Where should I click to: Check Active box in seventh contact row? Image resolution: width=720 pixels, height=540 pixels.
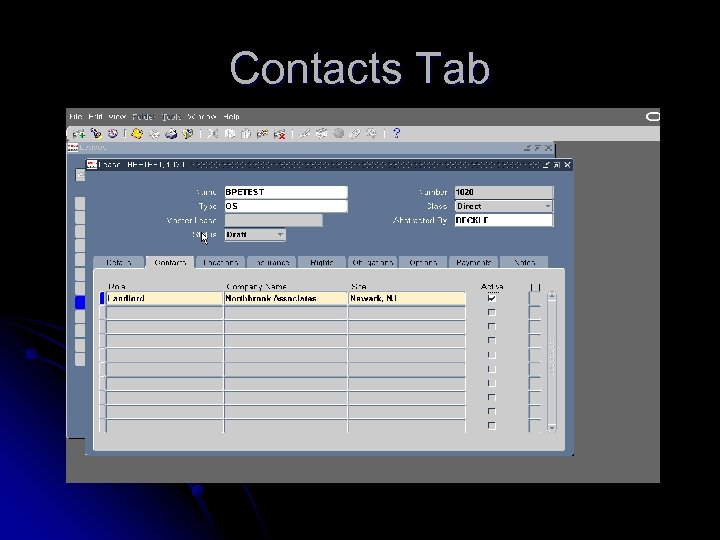coord(492,383)
